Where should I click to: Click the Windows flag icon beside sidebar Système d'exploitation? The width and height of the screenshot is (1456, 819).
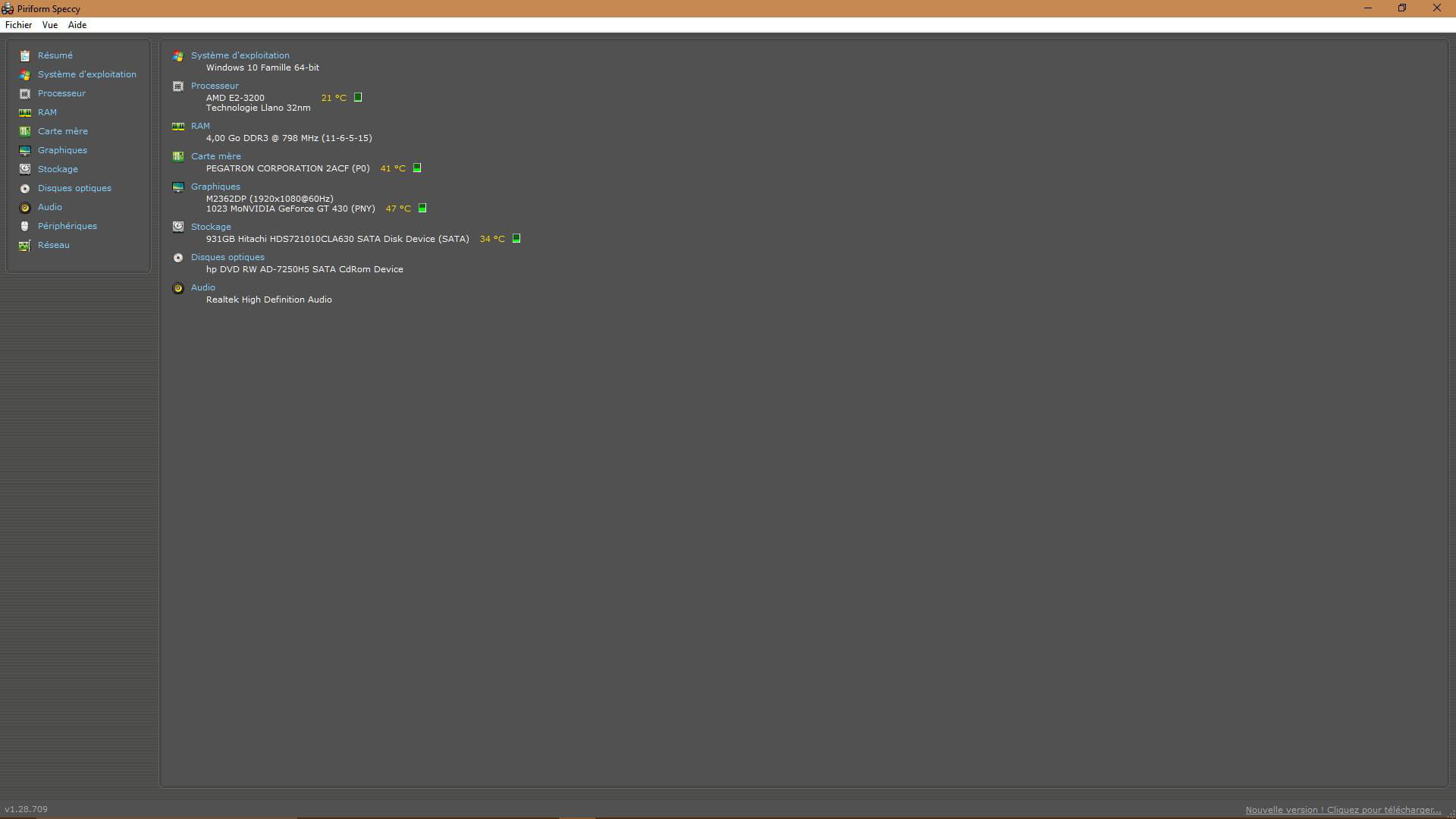point(25,74)
